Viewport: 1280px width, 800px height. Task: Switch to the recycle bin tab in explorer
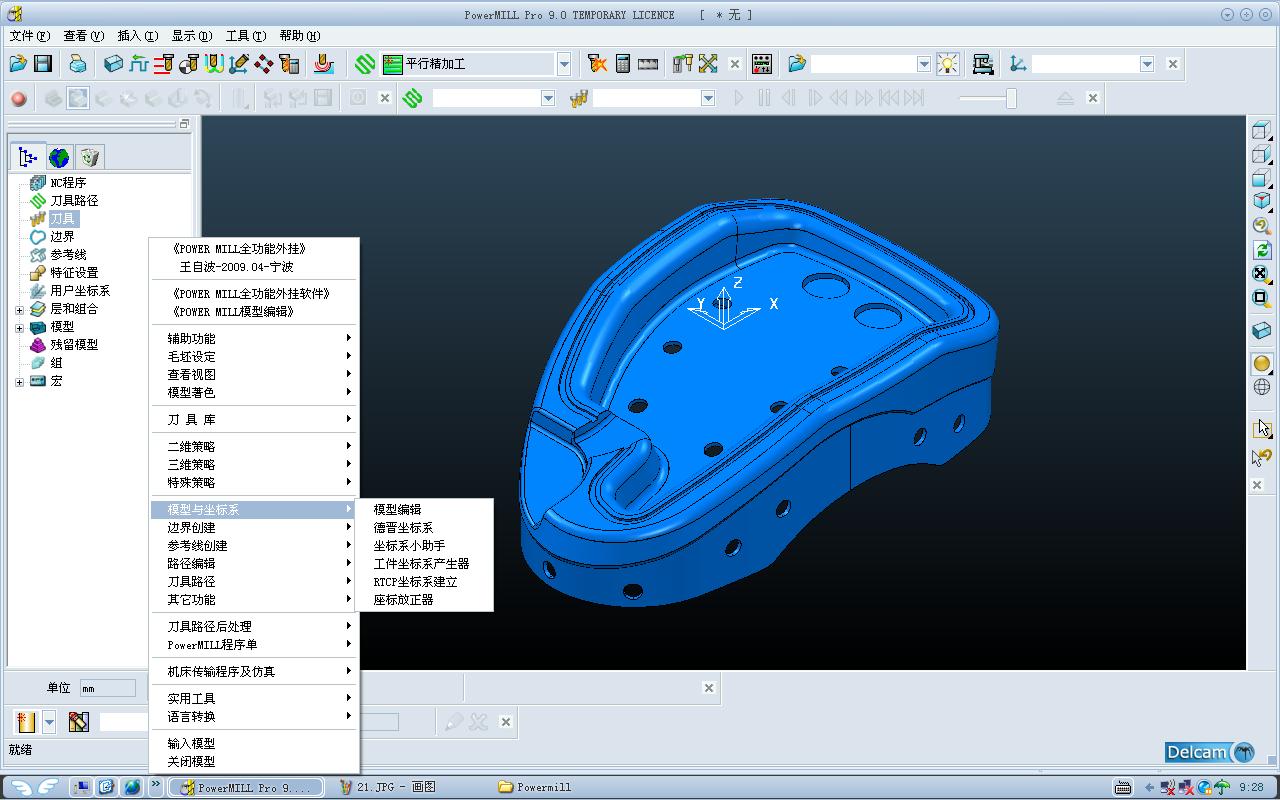tap(90, 157)
